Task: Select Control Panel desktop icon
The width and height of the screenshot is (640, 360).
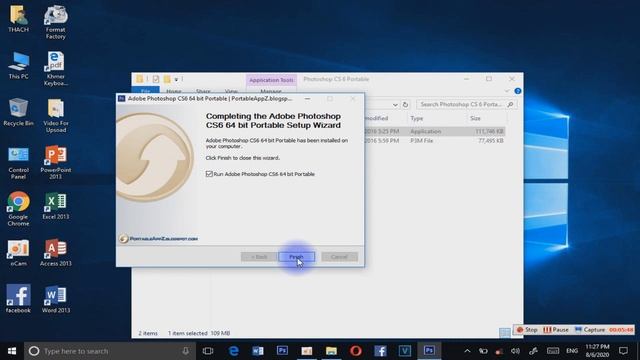Action: click(x=18, y=162)
